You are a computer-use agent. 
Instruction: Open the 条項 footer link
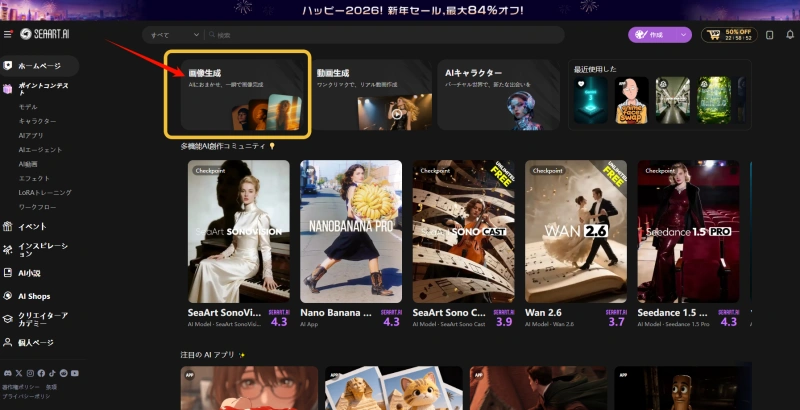tap(52, 387)
